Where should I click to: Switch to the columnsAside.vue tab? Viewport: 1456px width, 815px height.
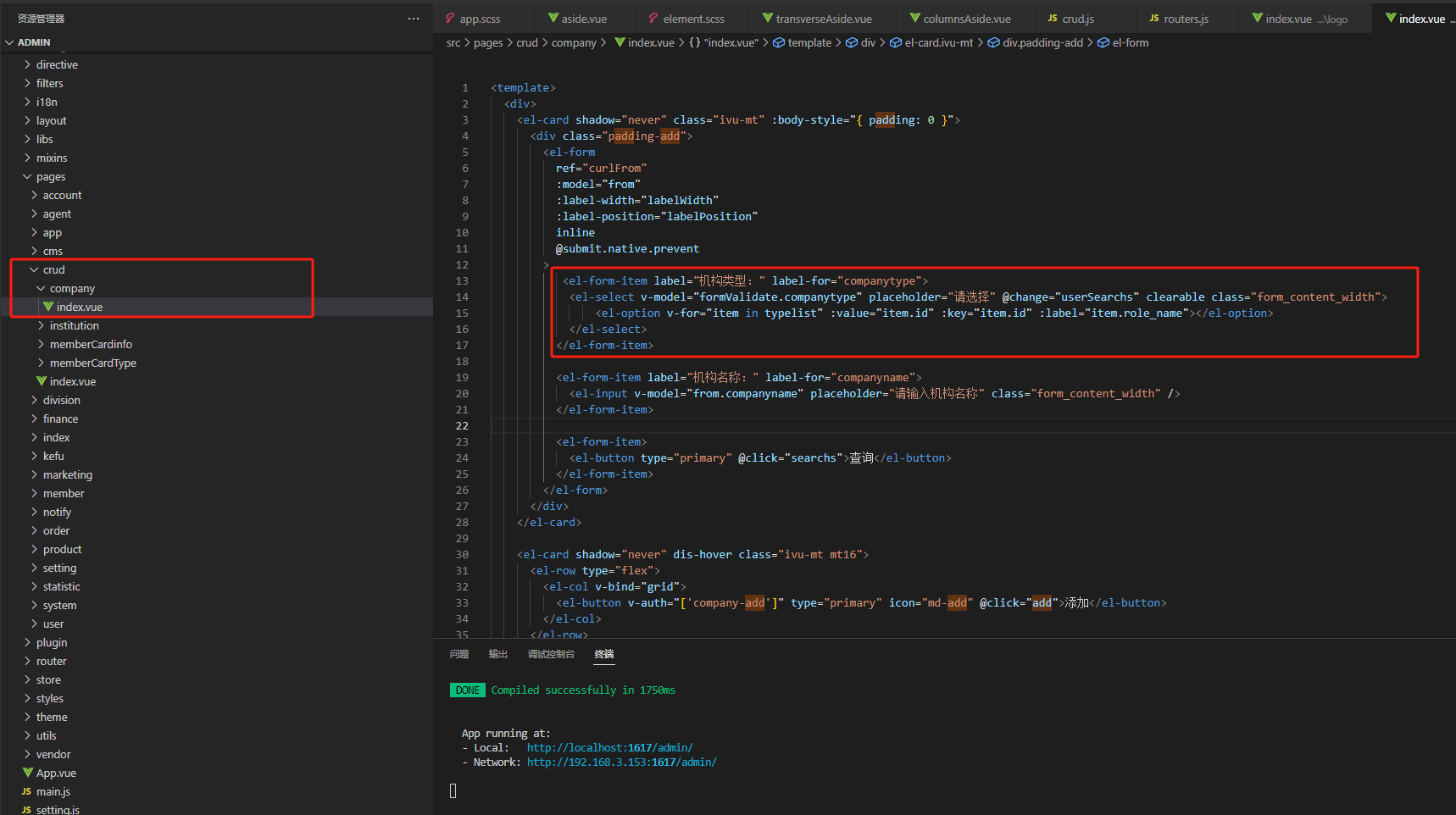tap(967, 19)
